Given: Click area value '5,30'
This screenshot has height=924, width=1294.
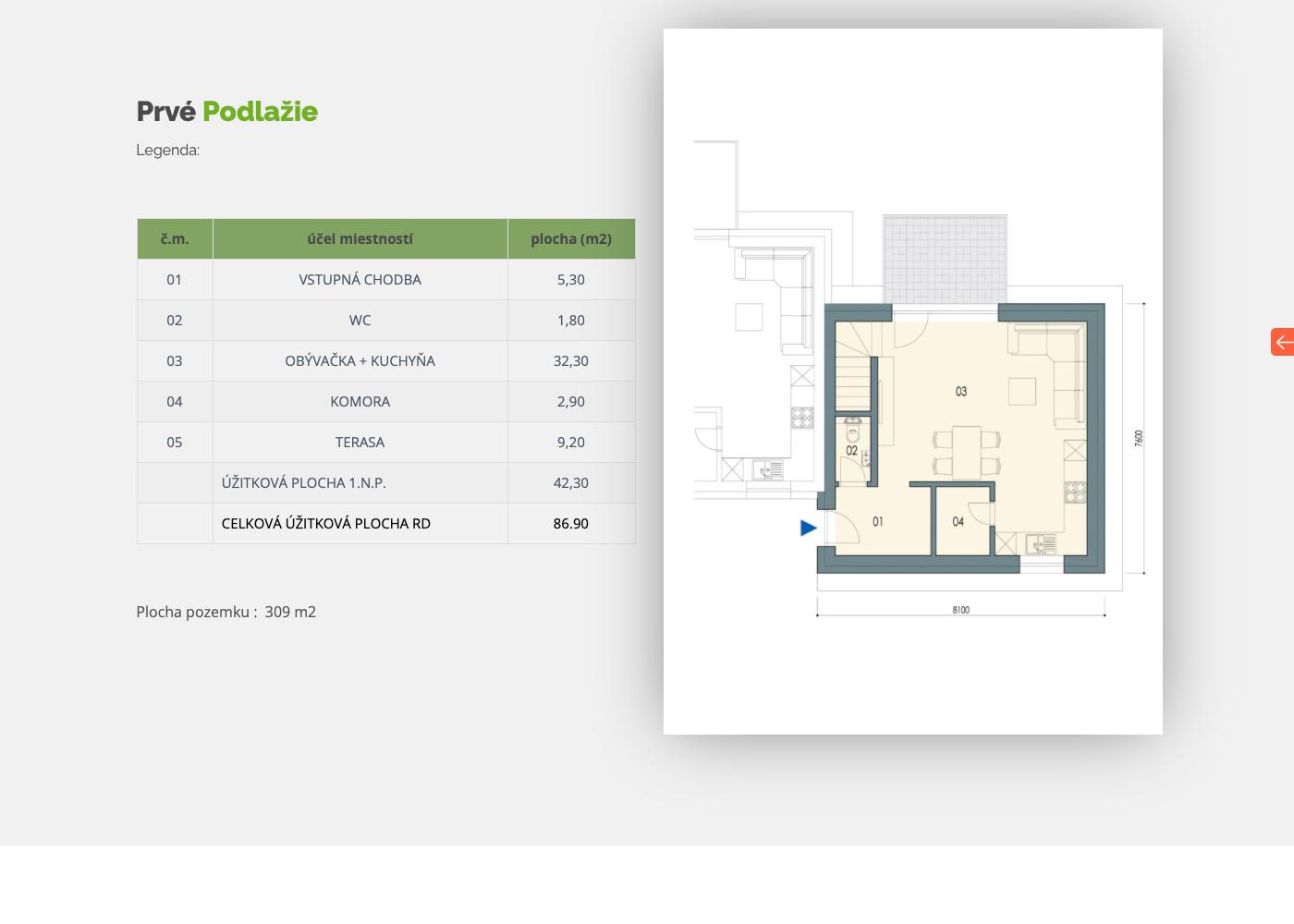Looking at the screenshot, I should [571, 279].
